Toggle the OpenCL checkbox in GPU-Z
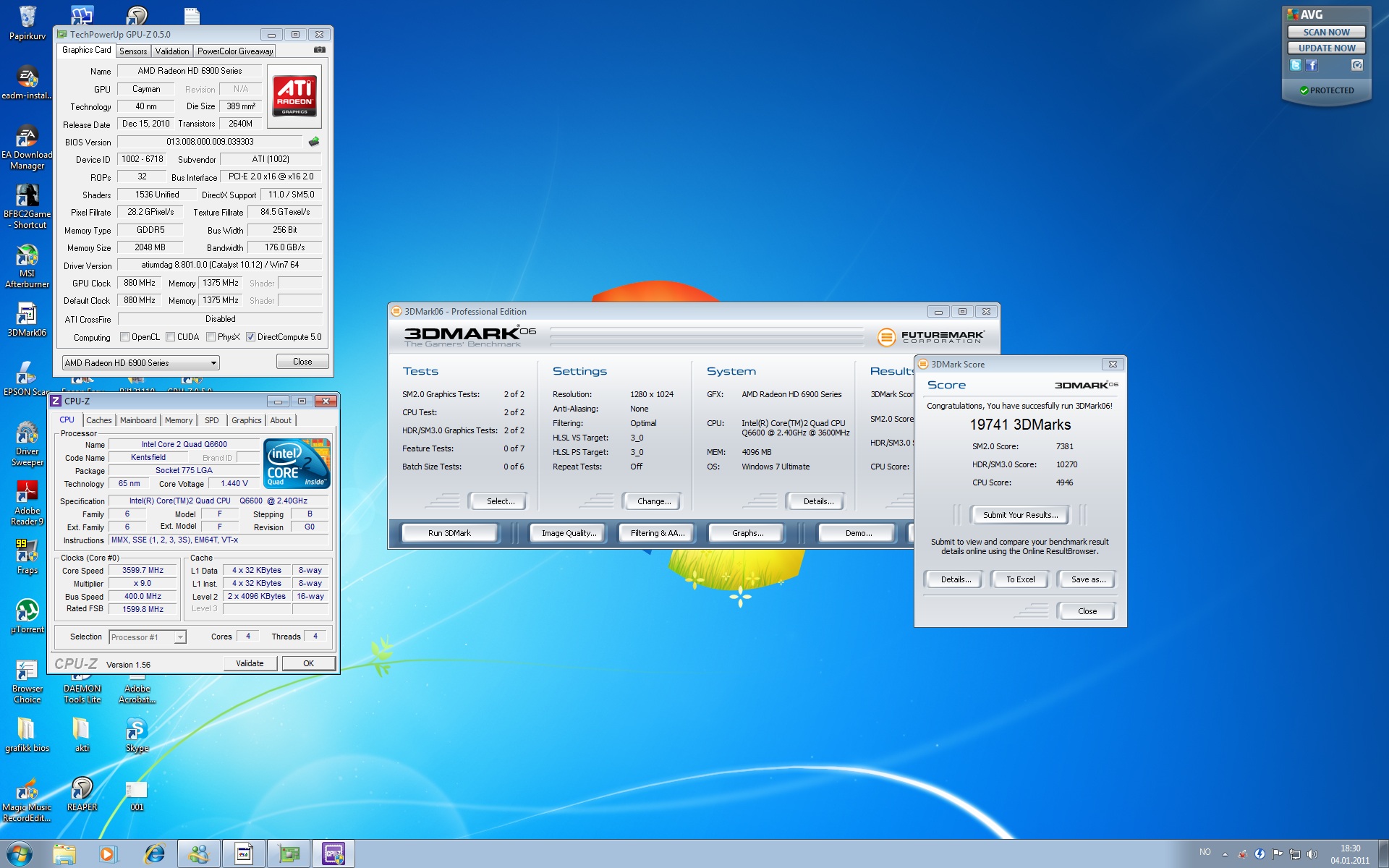Screen dimensions: 1389x868 point(124,337)
